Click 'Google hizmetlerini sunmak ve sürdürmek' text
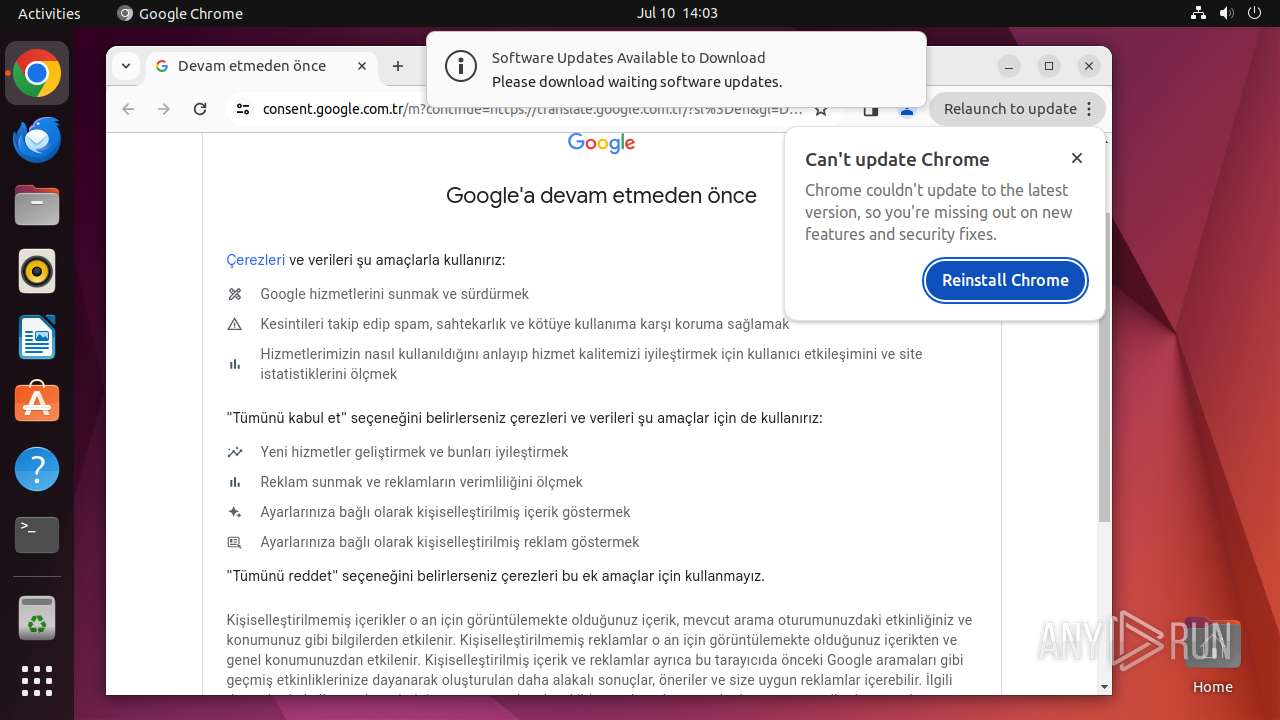The image size is (1280, 720). 394,294
